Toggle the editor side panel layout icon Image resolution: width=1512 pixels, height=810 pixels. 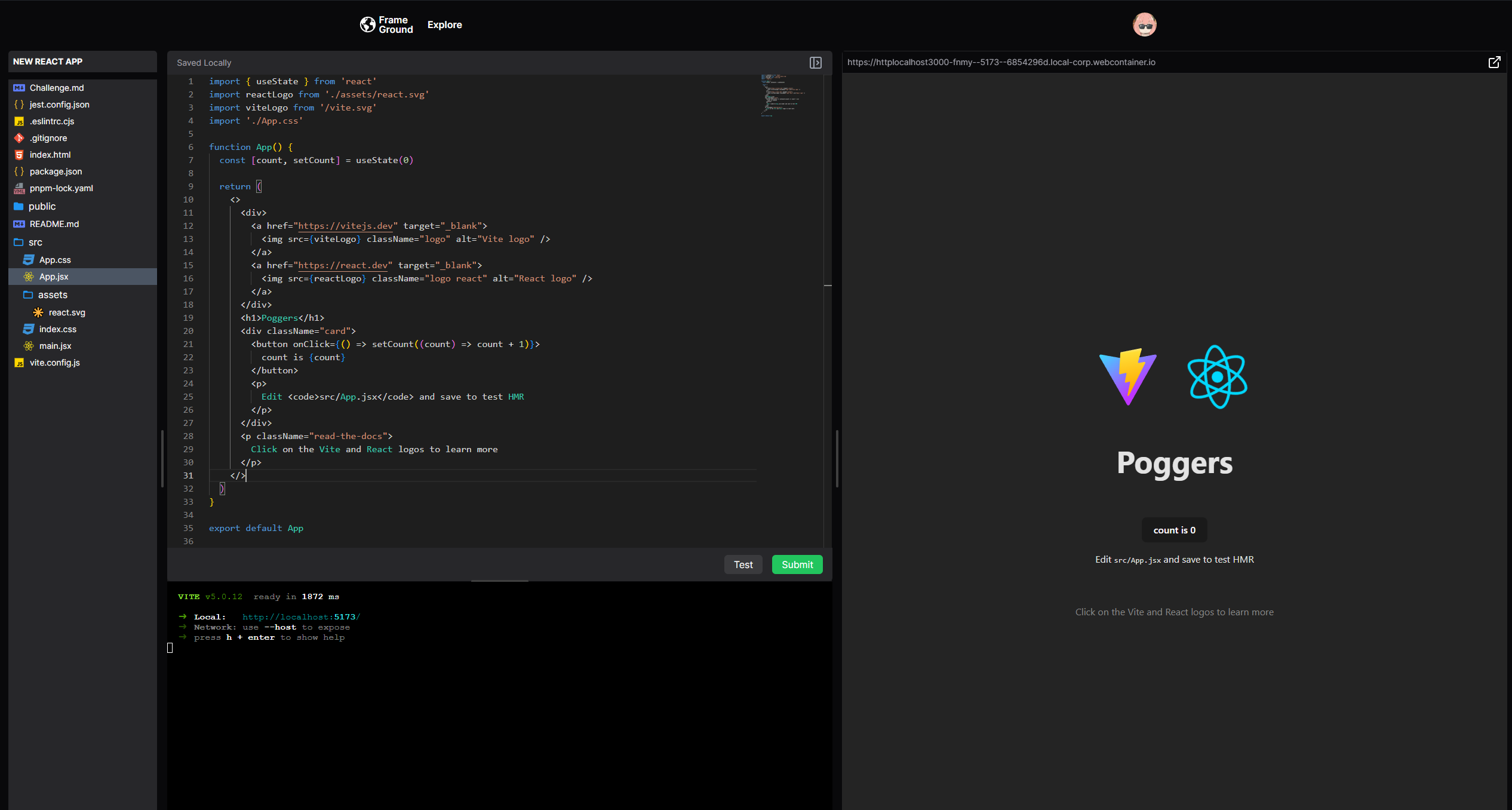[x=815, y=63]
